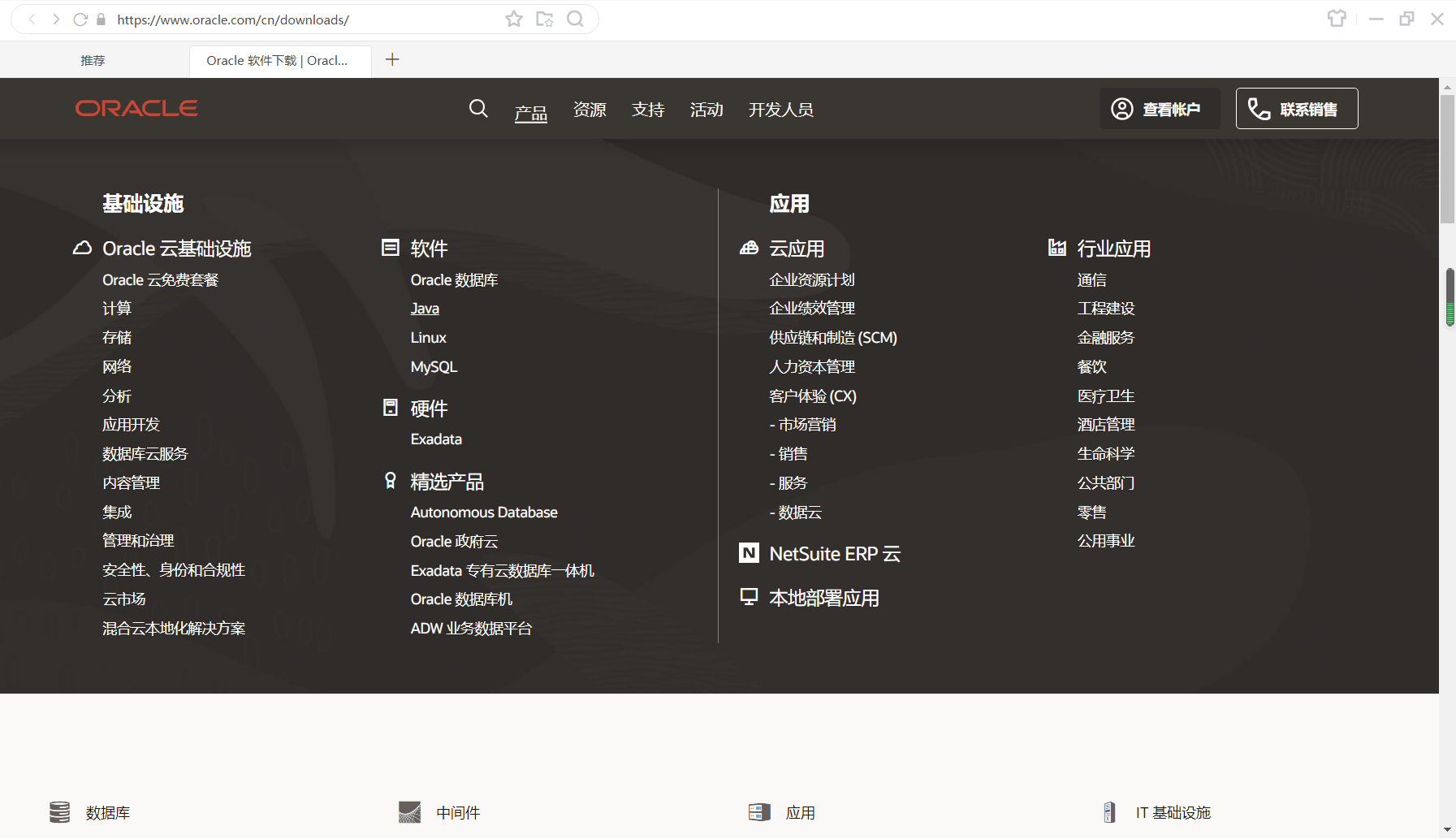
Task: Click the address bar search icon
Action: 576,19
